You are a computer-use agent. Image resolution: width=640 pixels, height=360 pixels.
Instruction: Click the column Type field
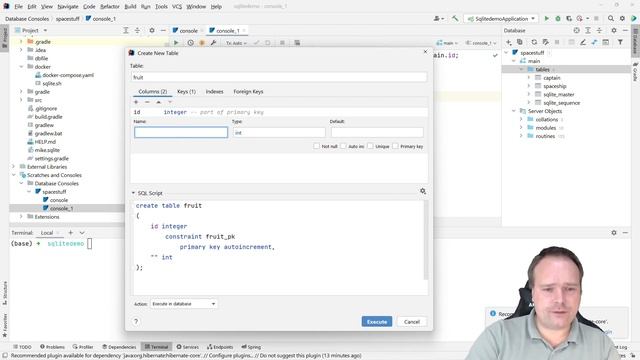pos(279,132)
